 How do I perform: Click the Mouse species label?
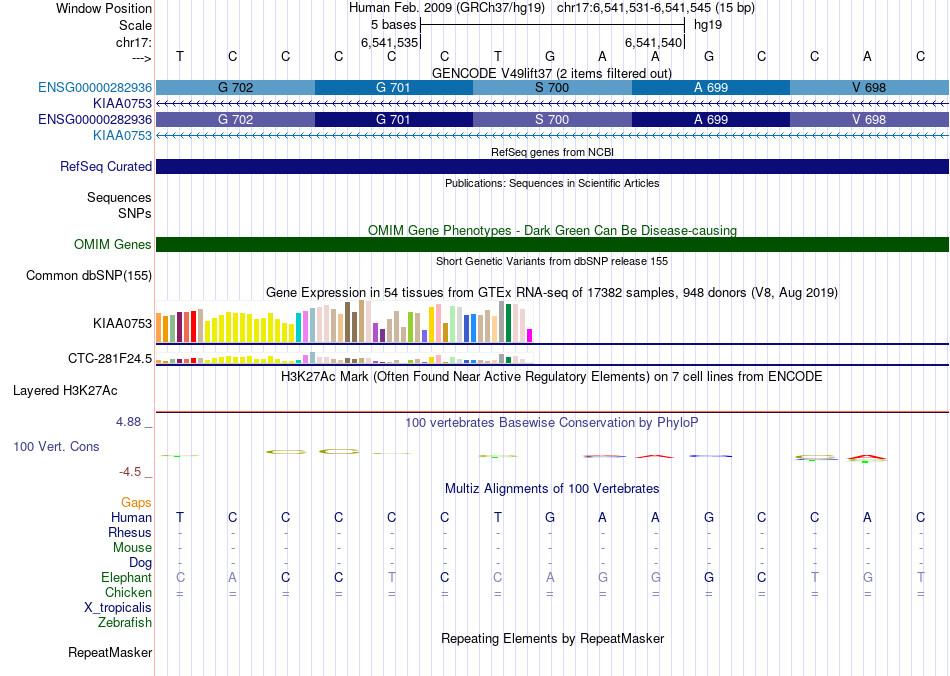[x=133, y=548]
